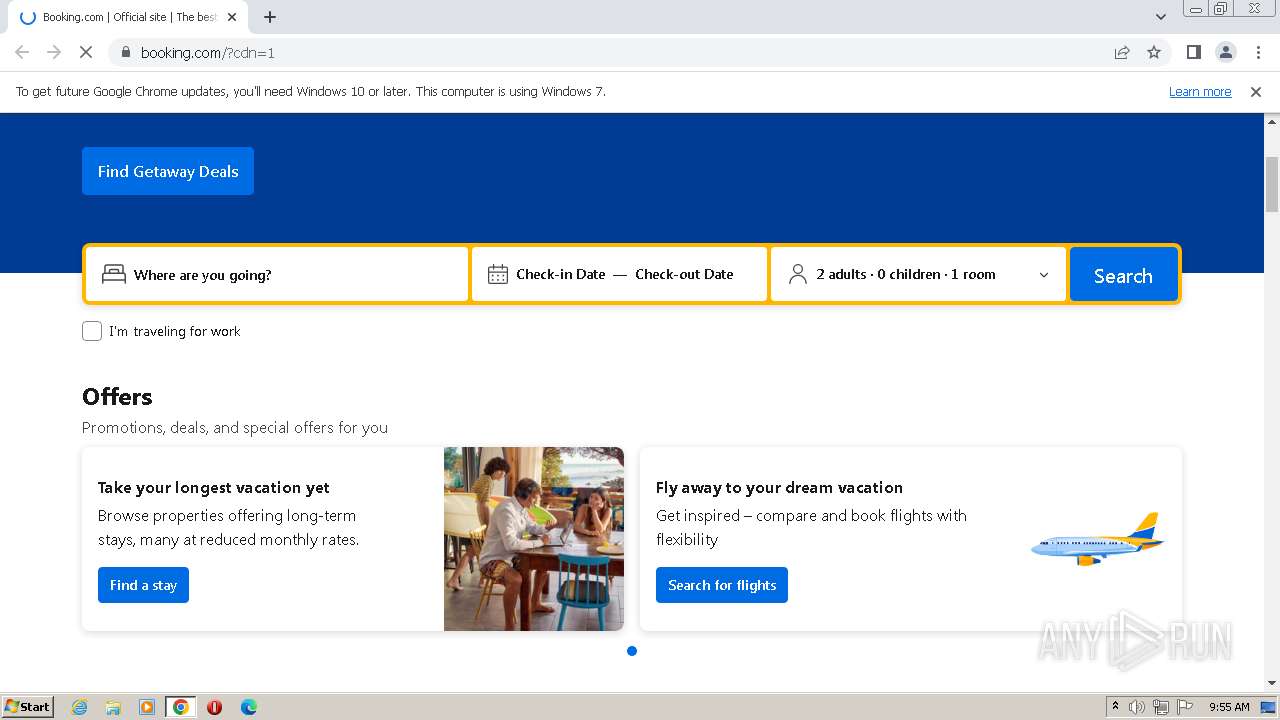Open Opera from the taskbar

point(214,707)
